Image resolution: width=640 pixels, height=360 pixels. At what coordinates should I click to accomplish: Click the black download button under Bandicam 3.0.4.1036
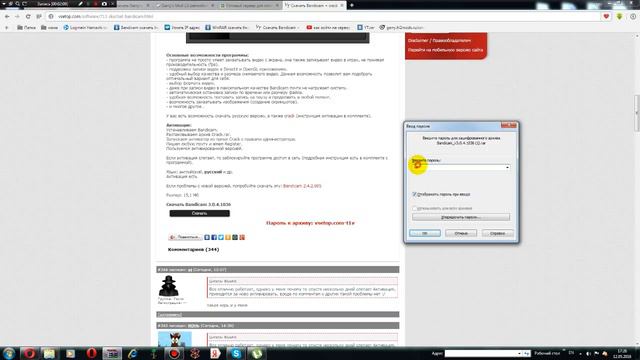200,213
